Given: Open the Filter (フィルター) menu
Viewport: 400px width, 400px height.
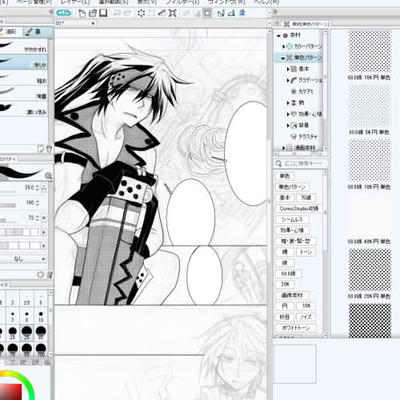Looking at the screenshot, I should [183, 2].
